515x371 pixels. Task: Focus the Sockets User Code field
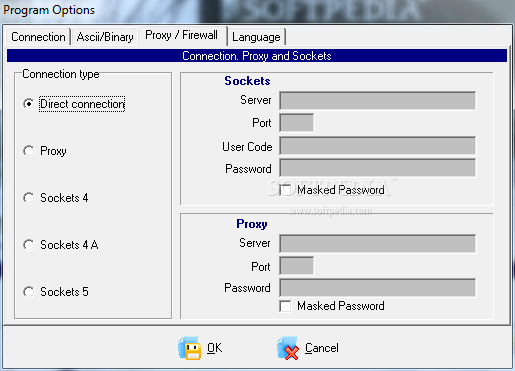(378, 146)
